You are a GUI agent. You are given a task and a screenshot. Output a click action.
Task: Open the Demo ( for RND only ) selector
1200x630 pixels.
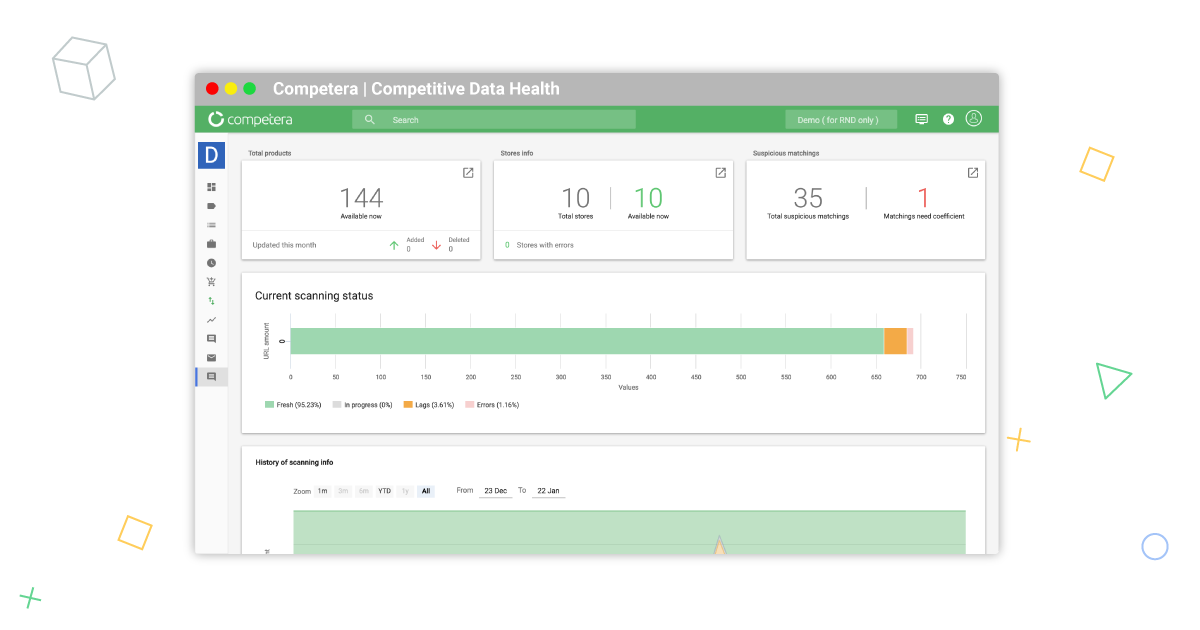(x=841, y=118)
